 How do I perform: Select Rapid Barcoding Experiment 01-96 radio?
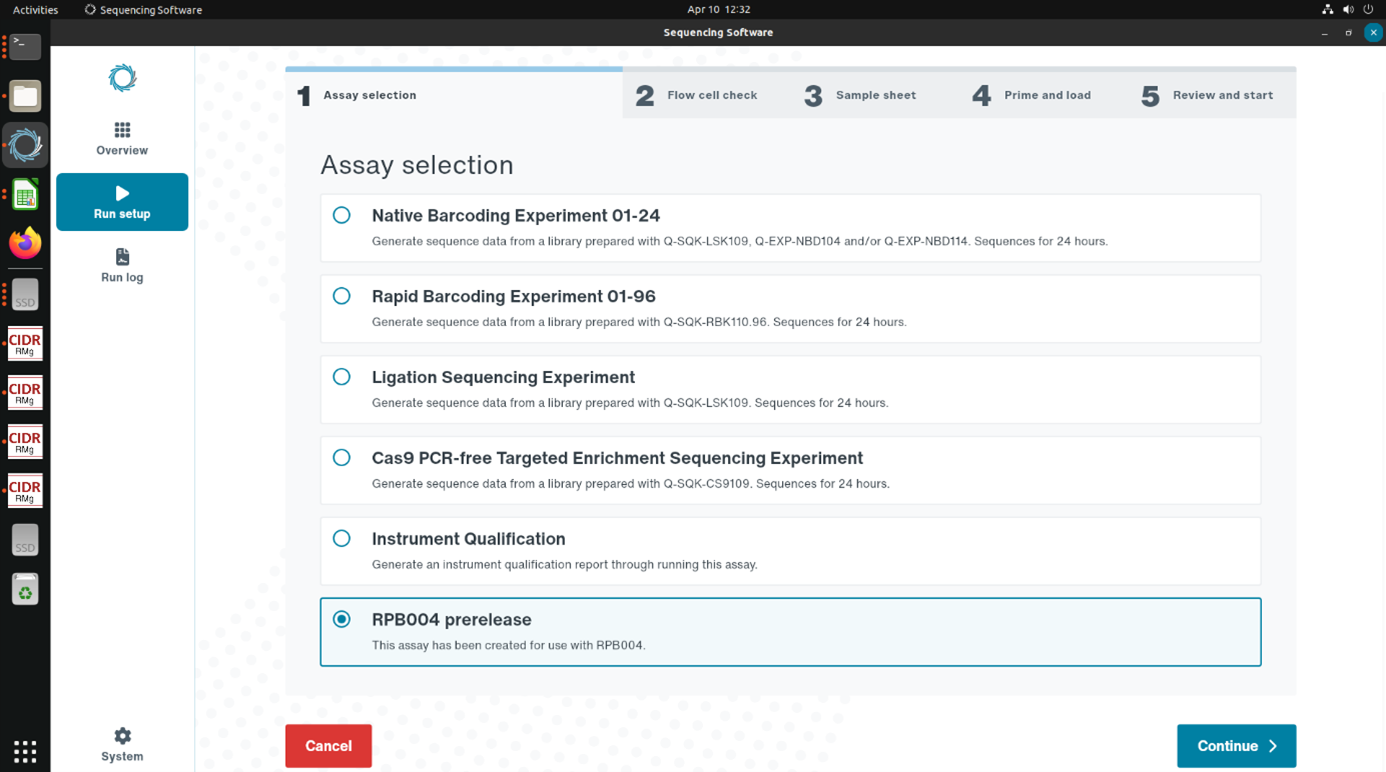pyautogui.click(x=342, y=296)
